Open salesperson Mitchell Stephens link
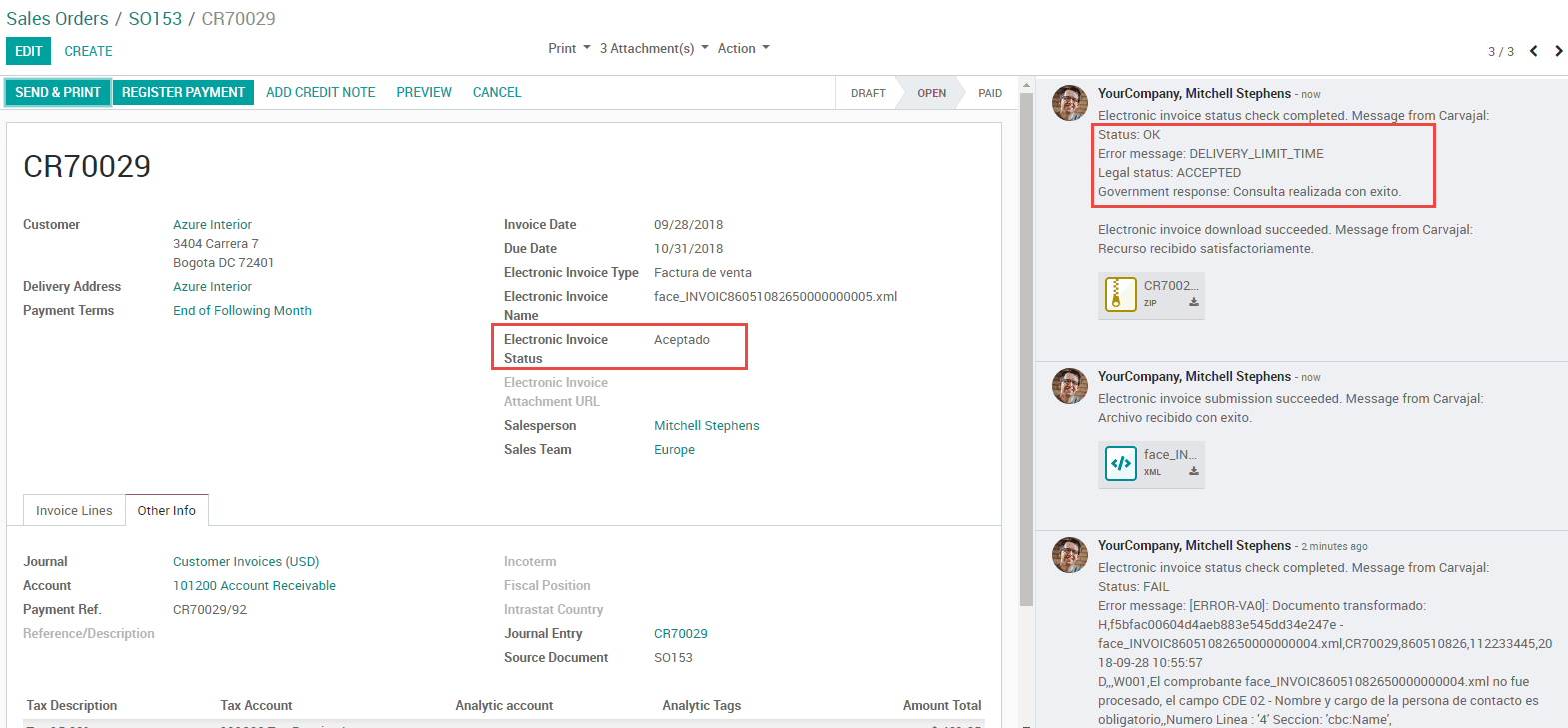Image resolution: width=1568 pixels, height=728 pixels. coord(706,426)
